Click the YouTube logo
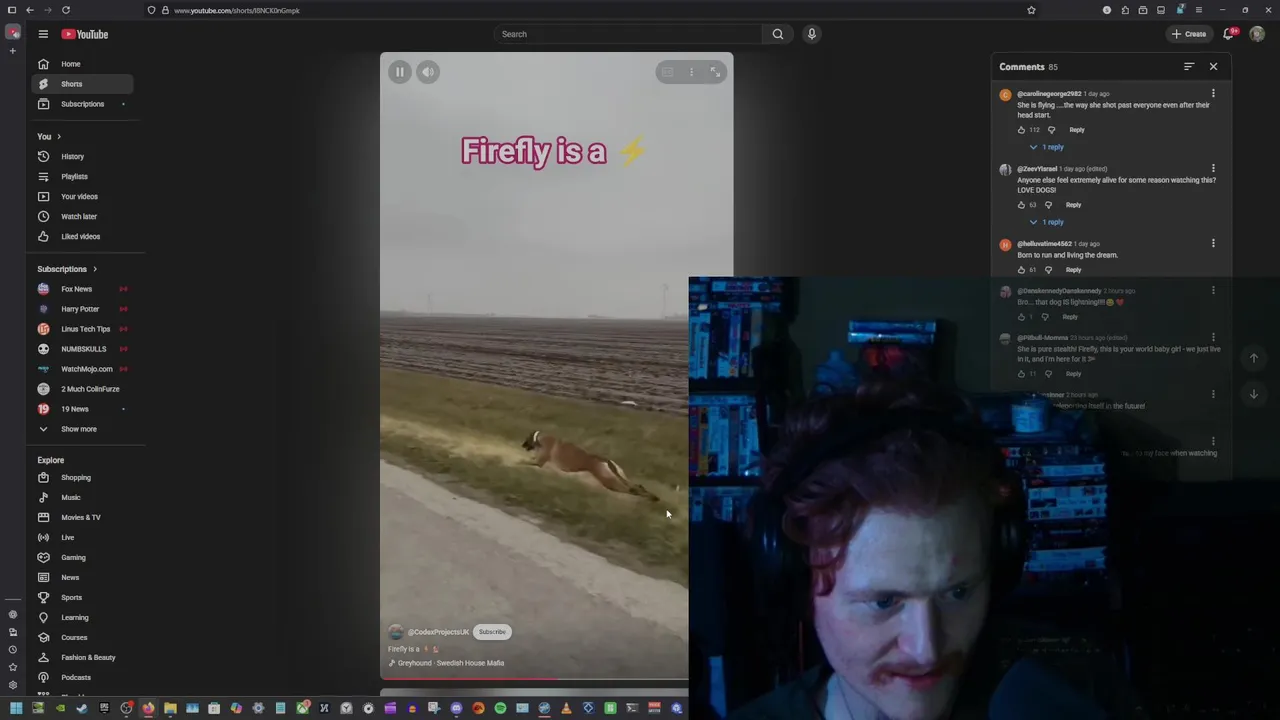This screenshot has width=1280, height=720. 85,34
